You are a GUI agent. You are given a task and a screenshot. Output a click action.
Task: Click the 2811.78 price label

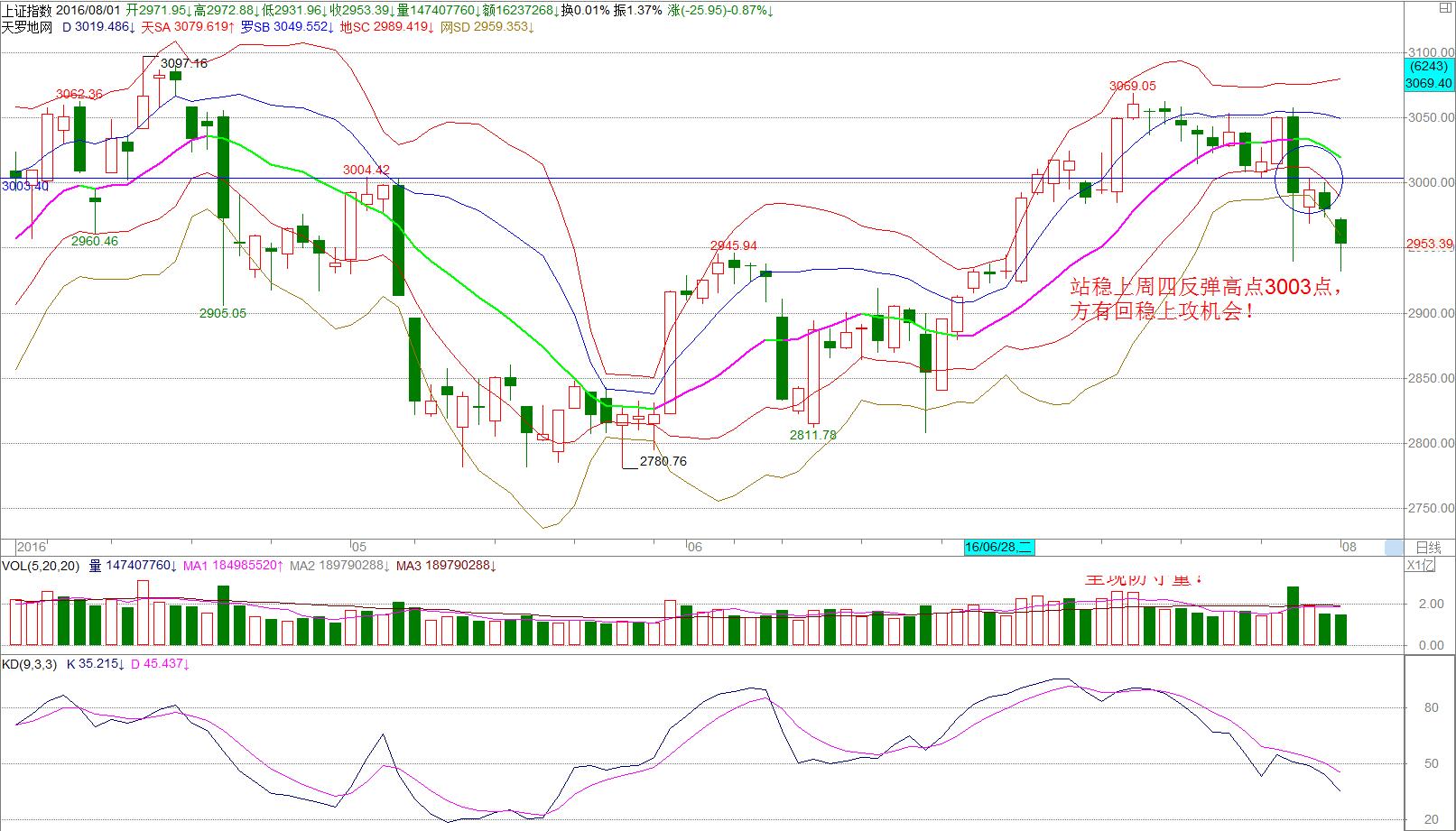tap(813, 435)
